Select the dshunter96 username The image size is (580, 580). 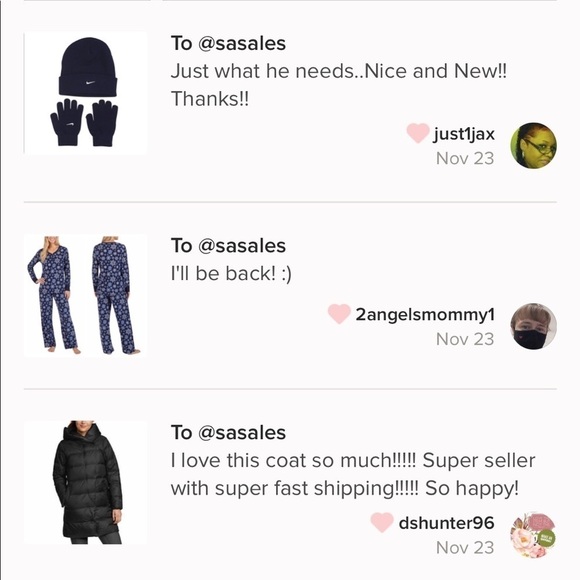click(x=446, y=523)
